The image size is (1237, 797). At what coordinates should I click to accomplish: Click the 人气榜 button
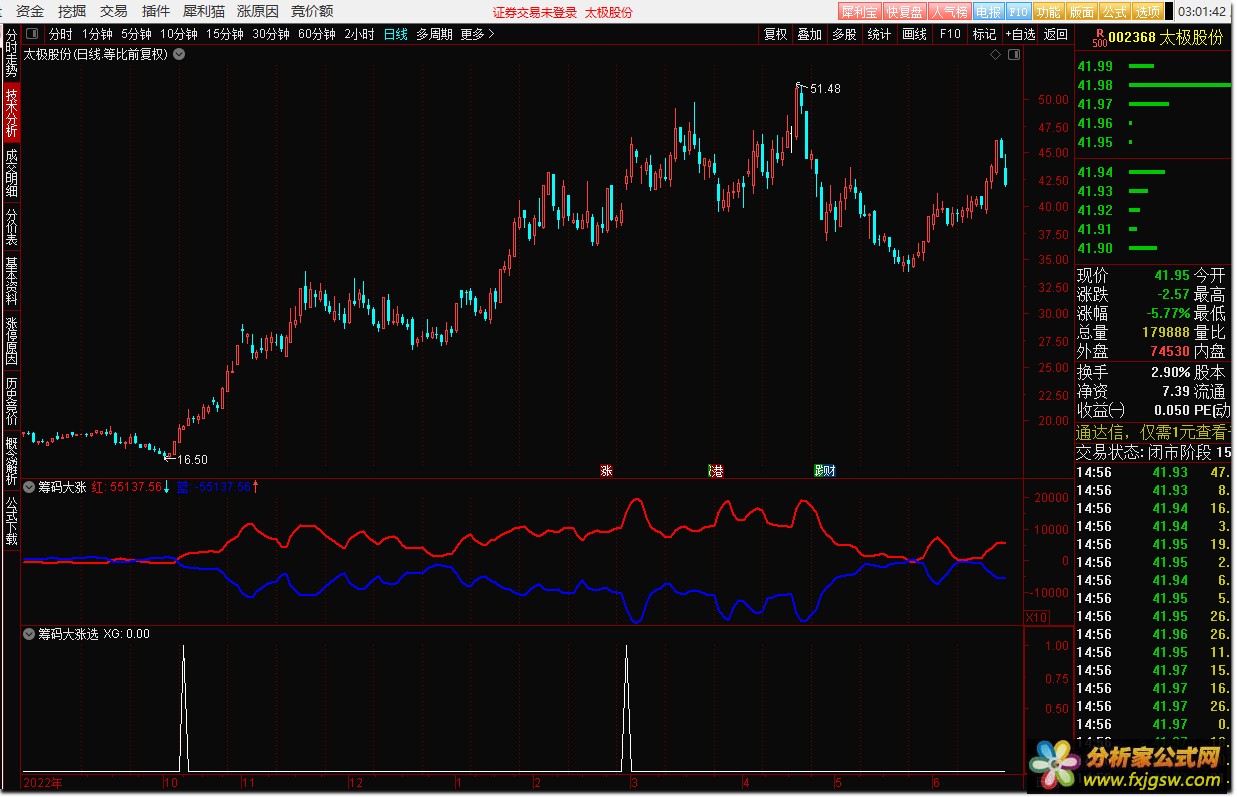[x=948, y=12]
